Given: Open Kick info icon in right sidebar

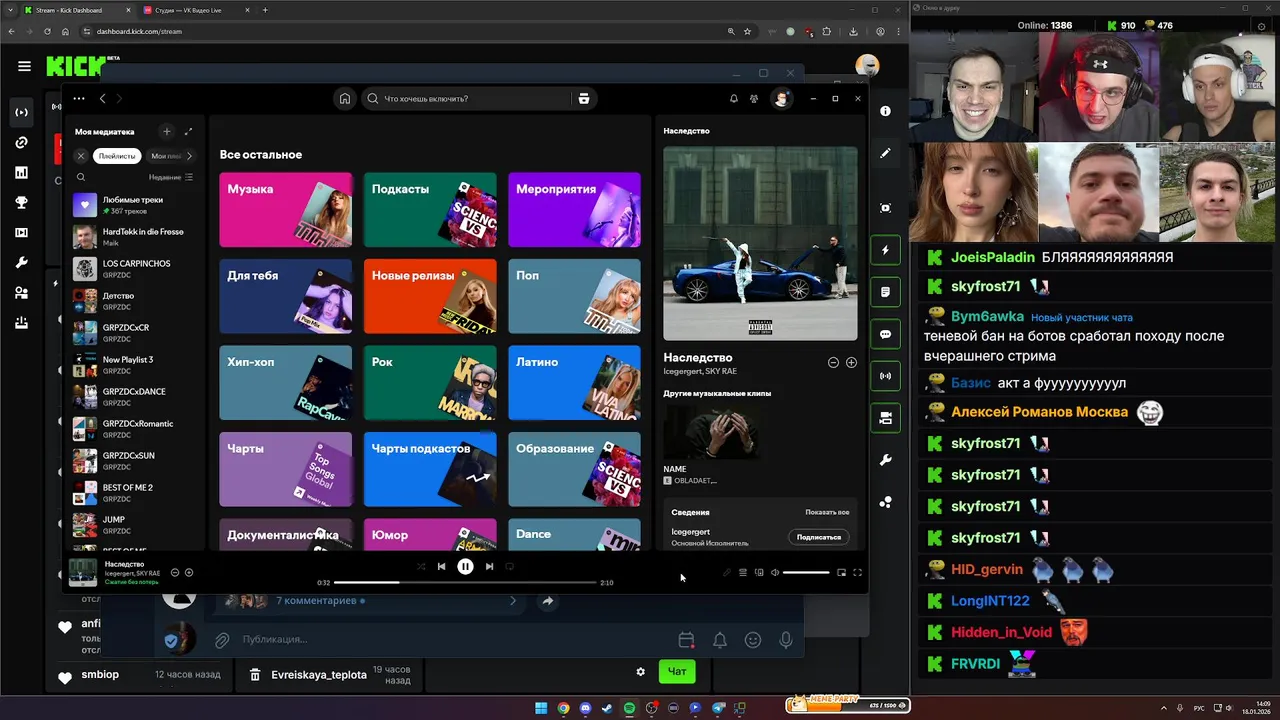Looking at the screenshot, I should [x=885, y=111].
